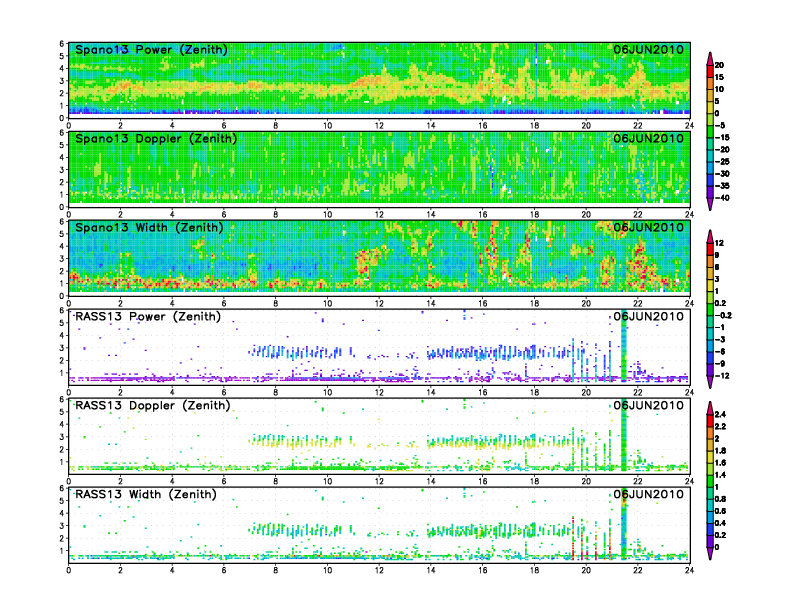Click the "-12" label on the middle colorbar
This screenshot has height=612, width=792.
[722, 376]
